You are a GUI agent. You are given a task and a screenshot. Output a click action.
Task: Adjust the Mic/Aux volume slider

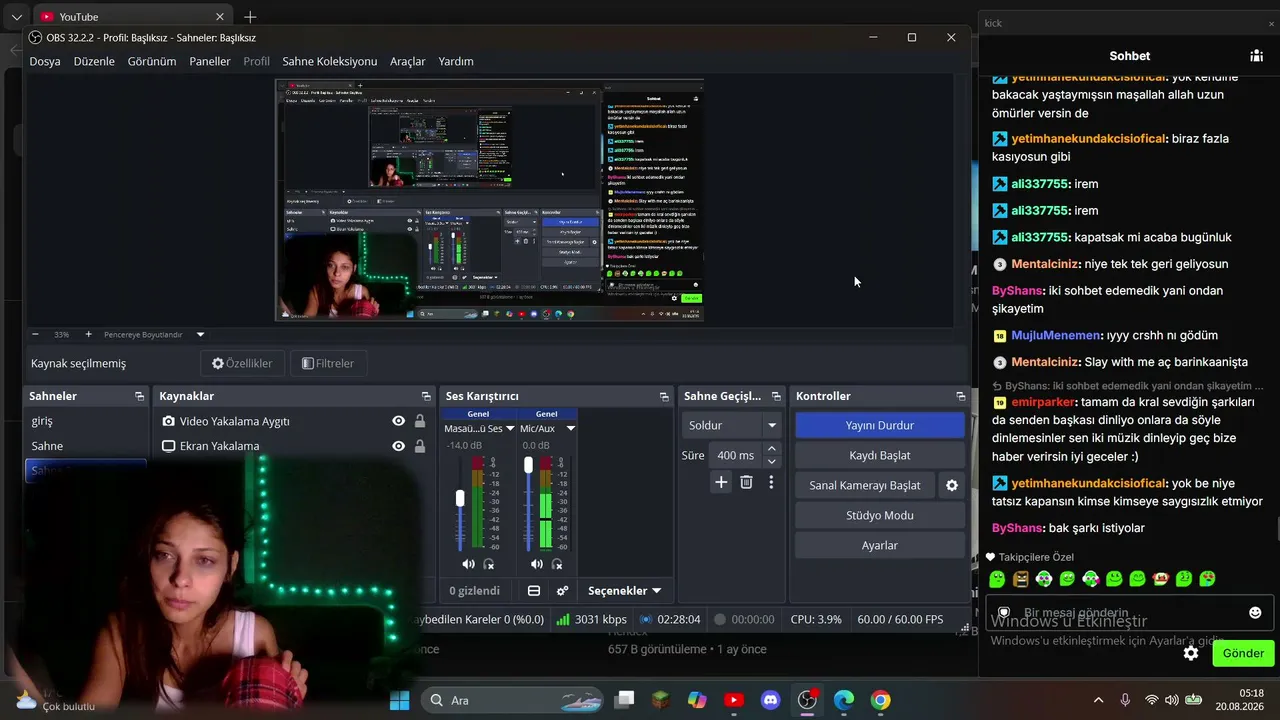click(528, 466)
